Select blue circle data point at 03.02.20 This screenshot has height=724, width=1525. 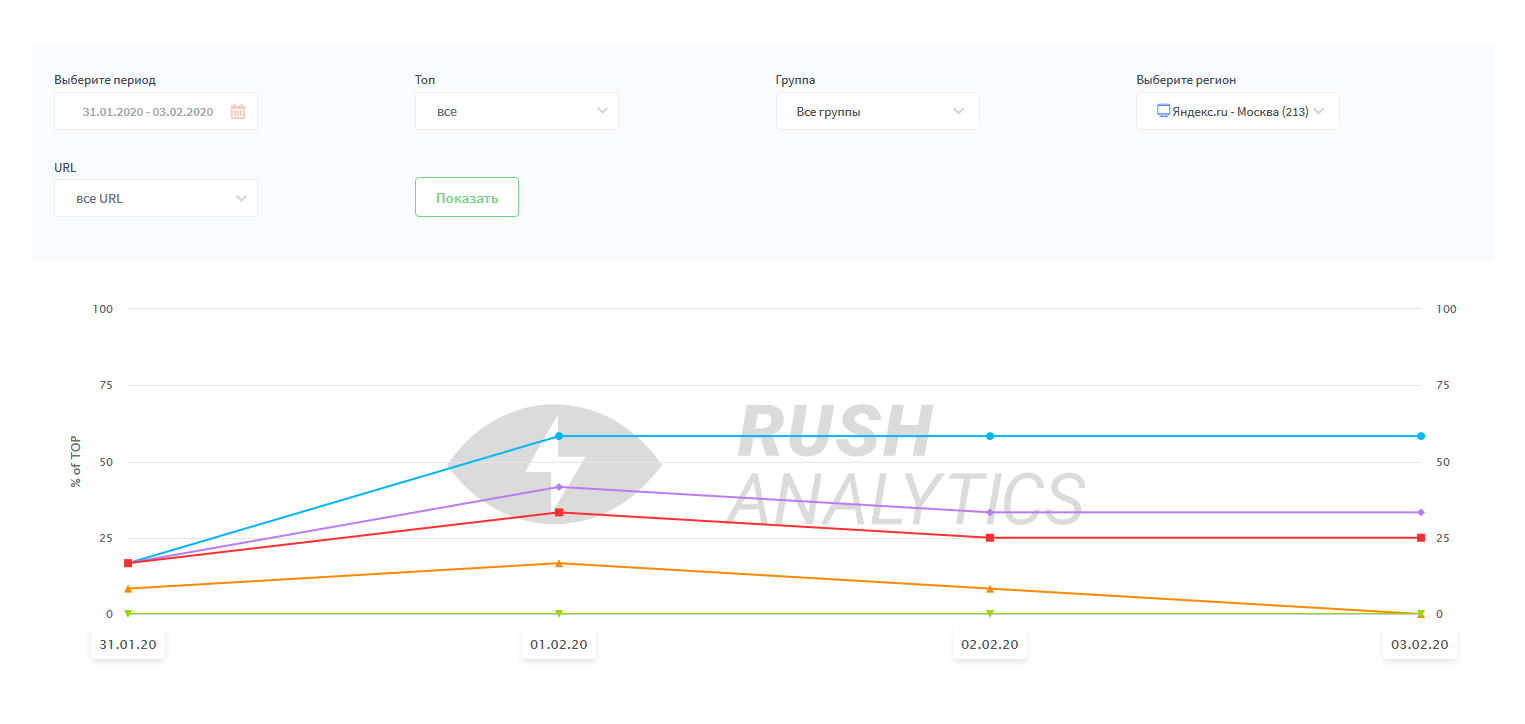[1420, 436]
